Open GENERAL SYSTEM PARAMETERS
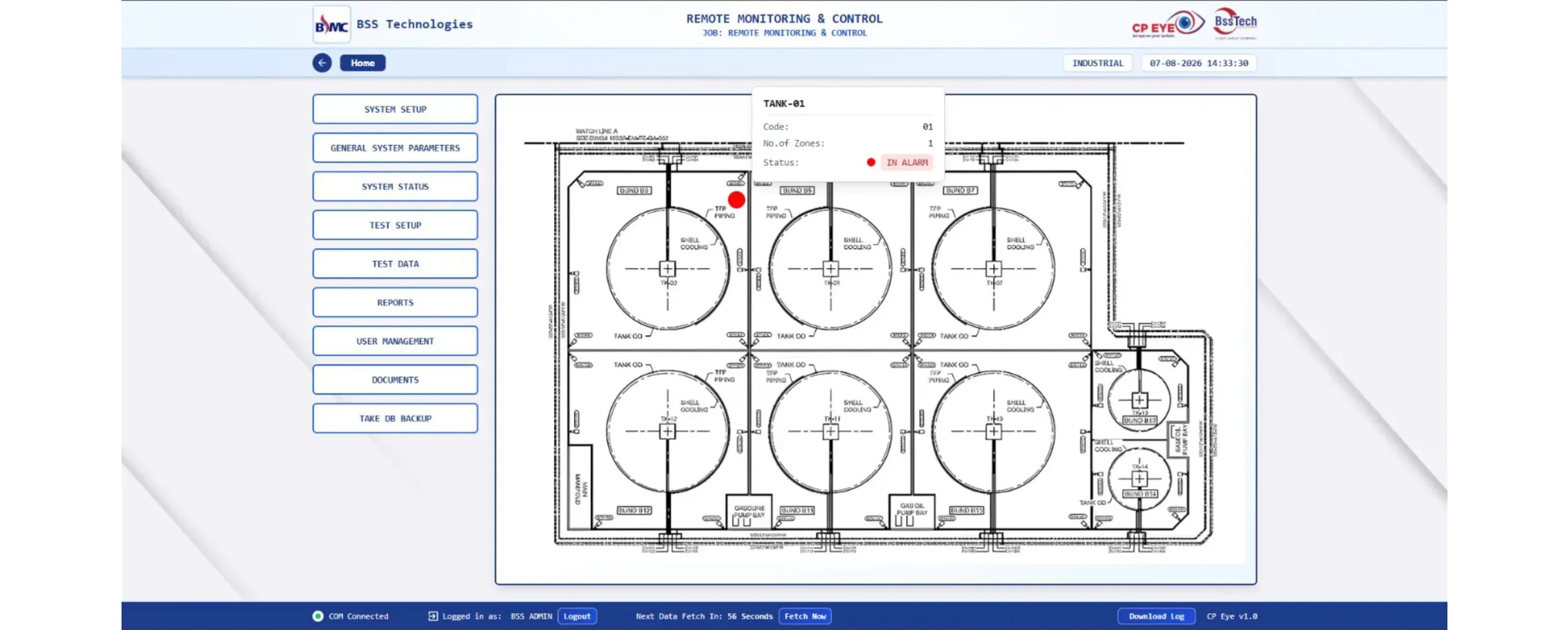 (x=395, y=148)
